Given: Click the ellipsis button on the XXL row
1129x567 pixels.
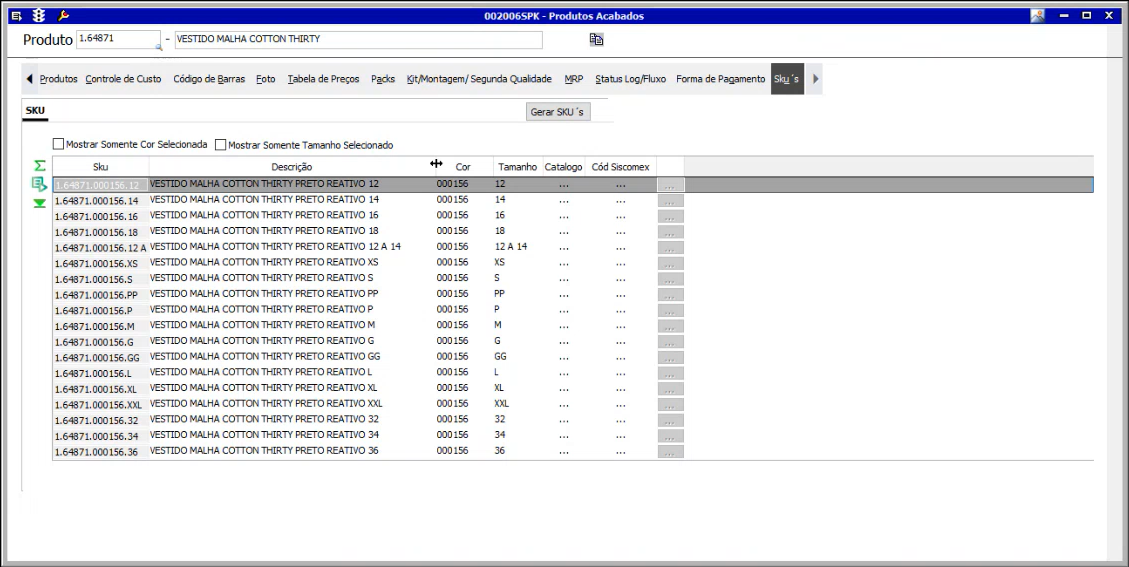Looking at the screenshot, I should tap(670, 405).
